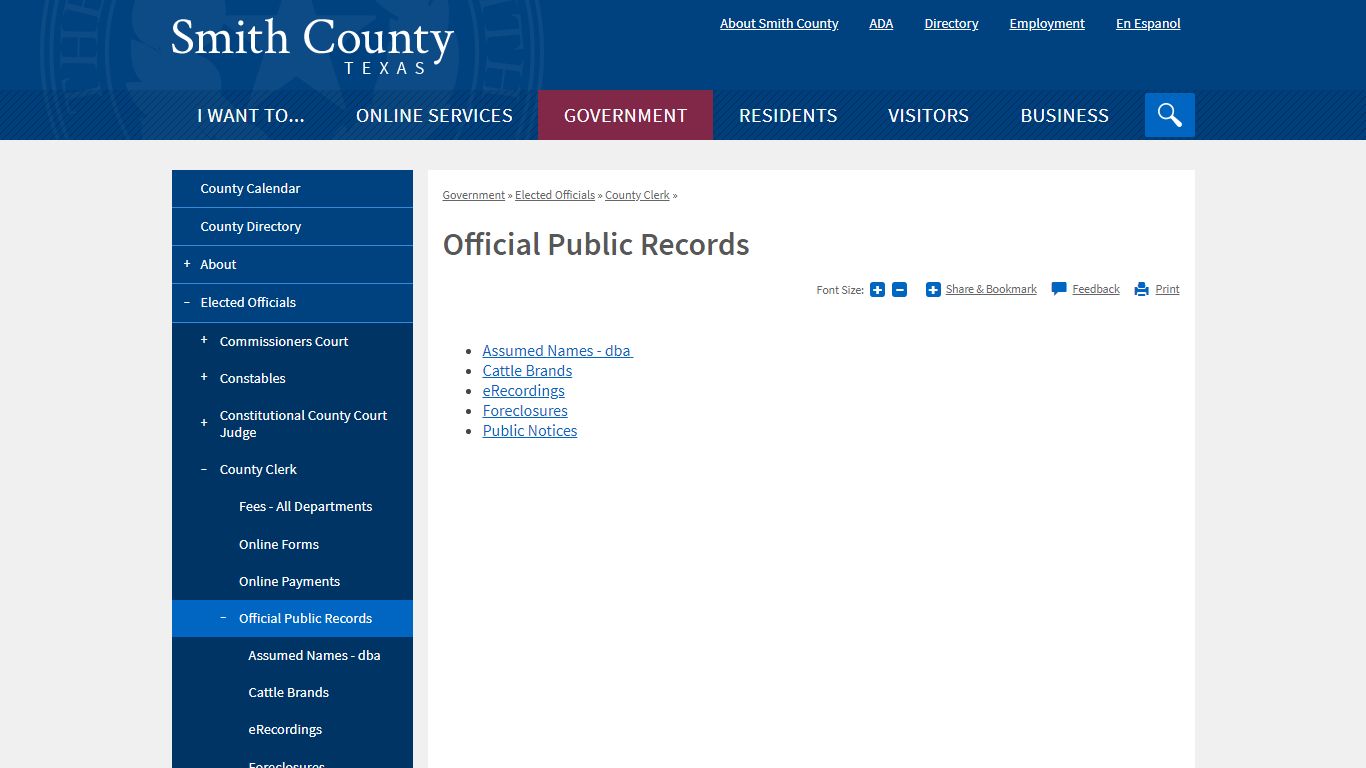1366x768 pixels.
Task: Decrease font size with minus icon
Action: [x=899, y=290]
